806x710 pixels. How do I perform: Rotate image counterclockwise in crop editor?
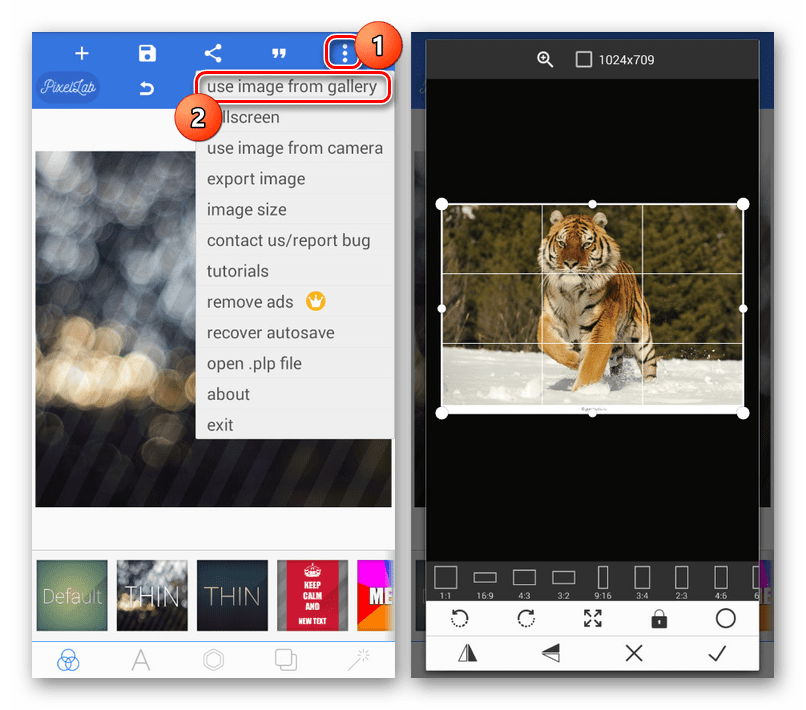[459, 619]
